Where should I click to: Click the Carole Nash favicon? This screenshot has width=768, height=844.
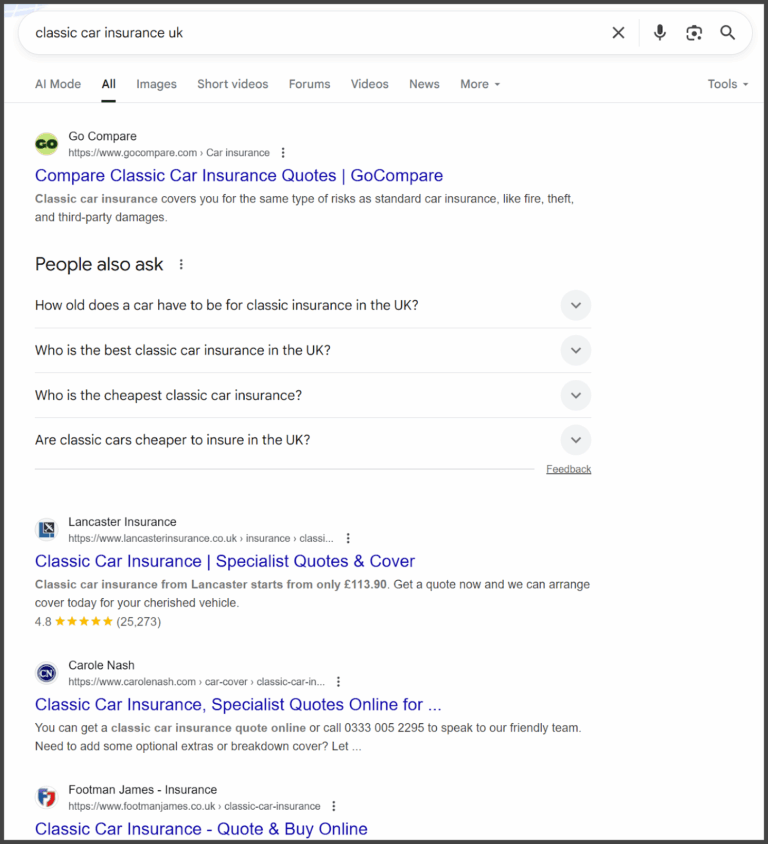click(46, 673)
